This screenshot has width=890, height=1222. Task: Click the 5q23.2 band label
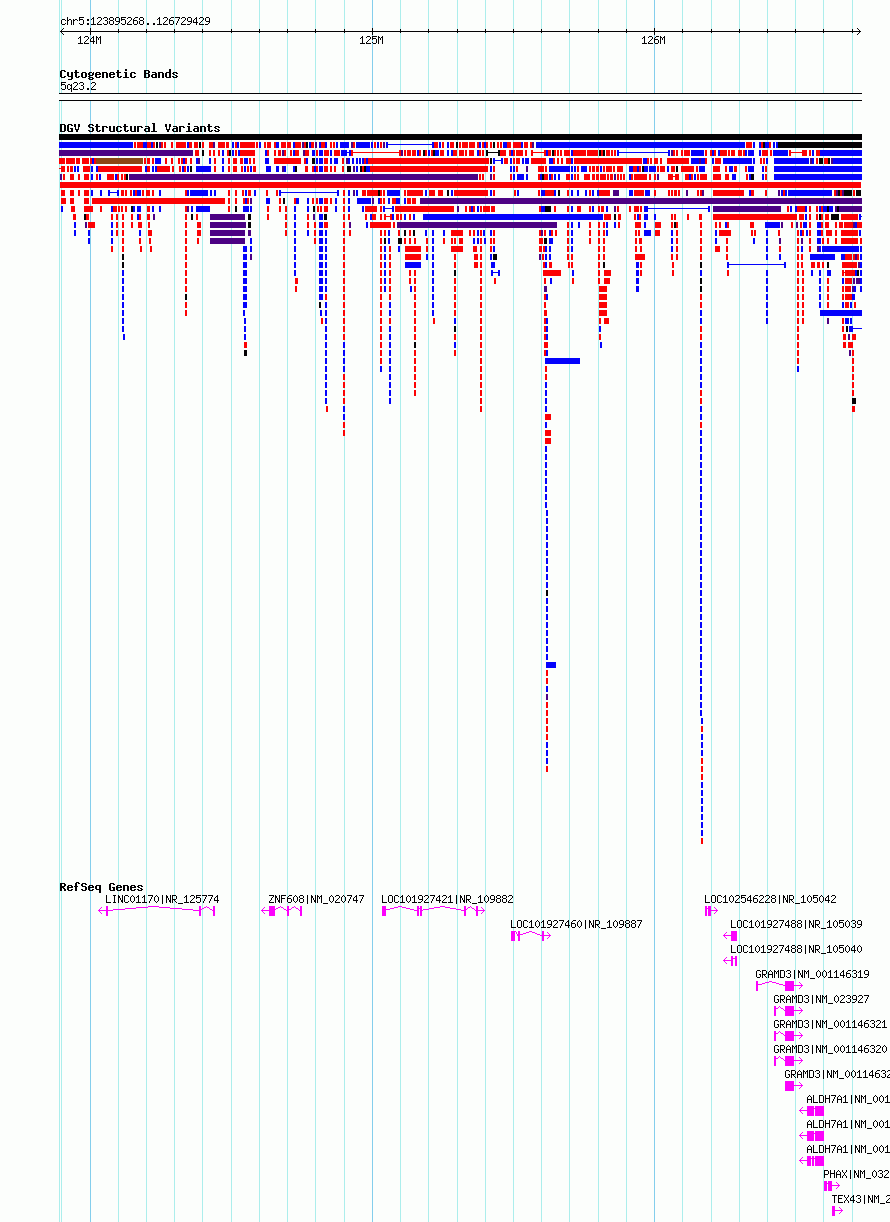click(78, 87)
